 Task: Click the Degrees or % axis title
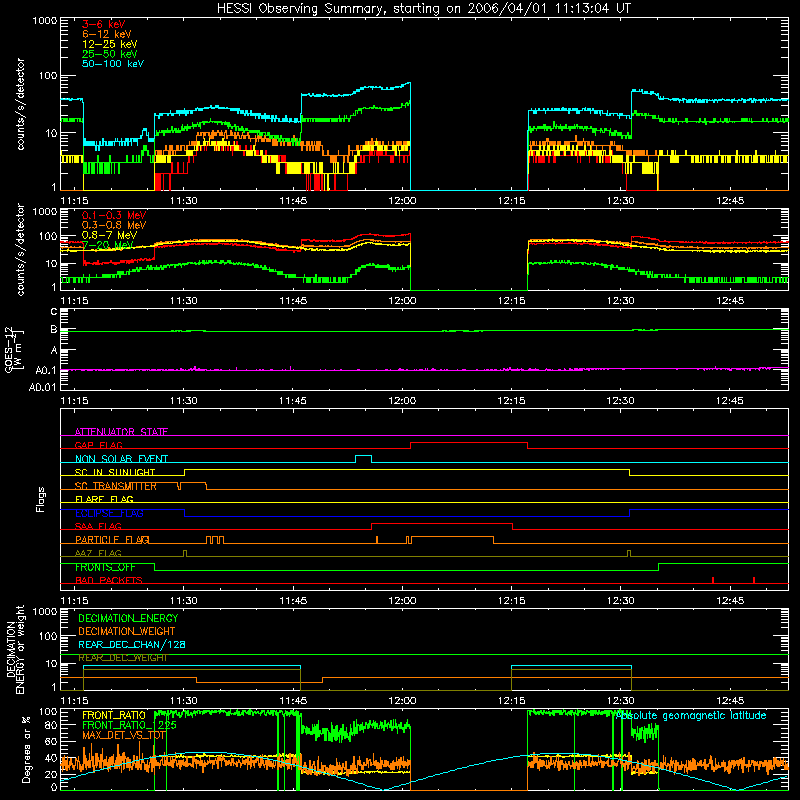26,749
